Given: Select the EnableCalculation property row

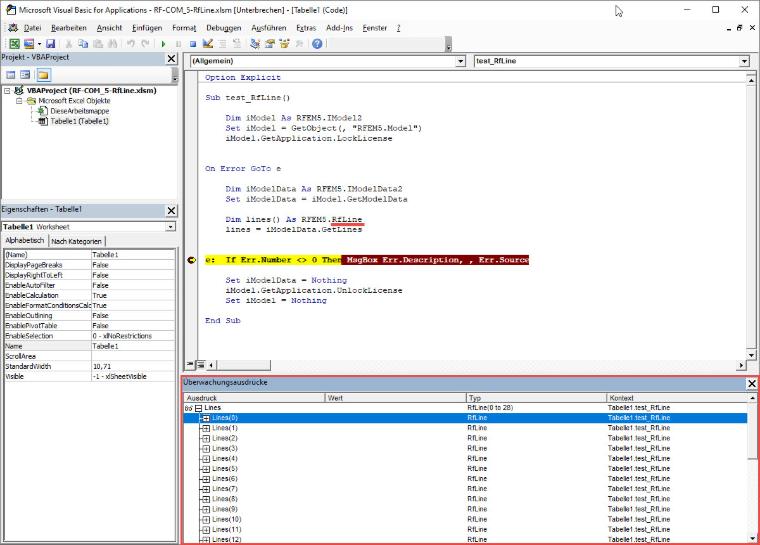Looking at the screenshot, I should point(89,295).
